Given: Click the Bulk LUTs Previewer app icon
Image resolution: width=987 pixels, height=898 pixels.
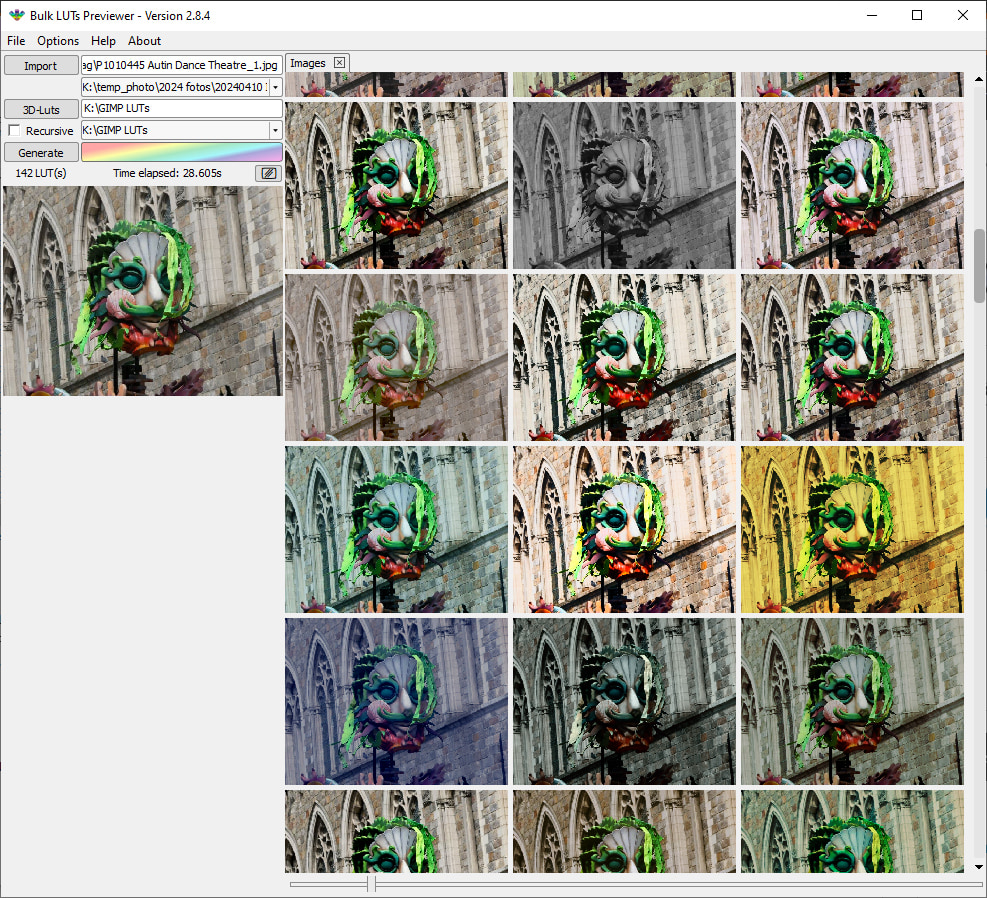Looking at the screenshot, I should (16, 15).
